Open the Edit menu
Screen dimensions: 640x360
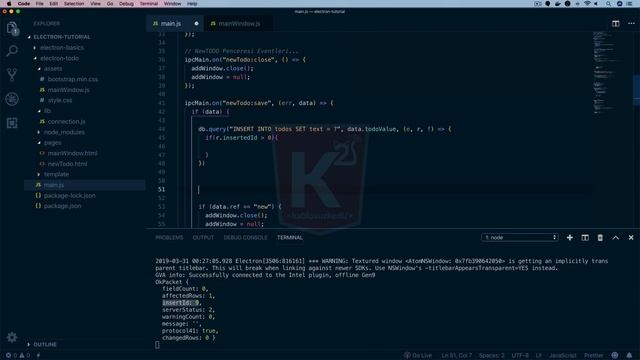(53, 4)
